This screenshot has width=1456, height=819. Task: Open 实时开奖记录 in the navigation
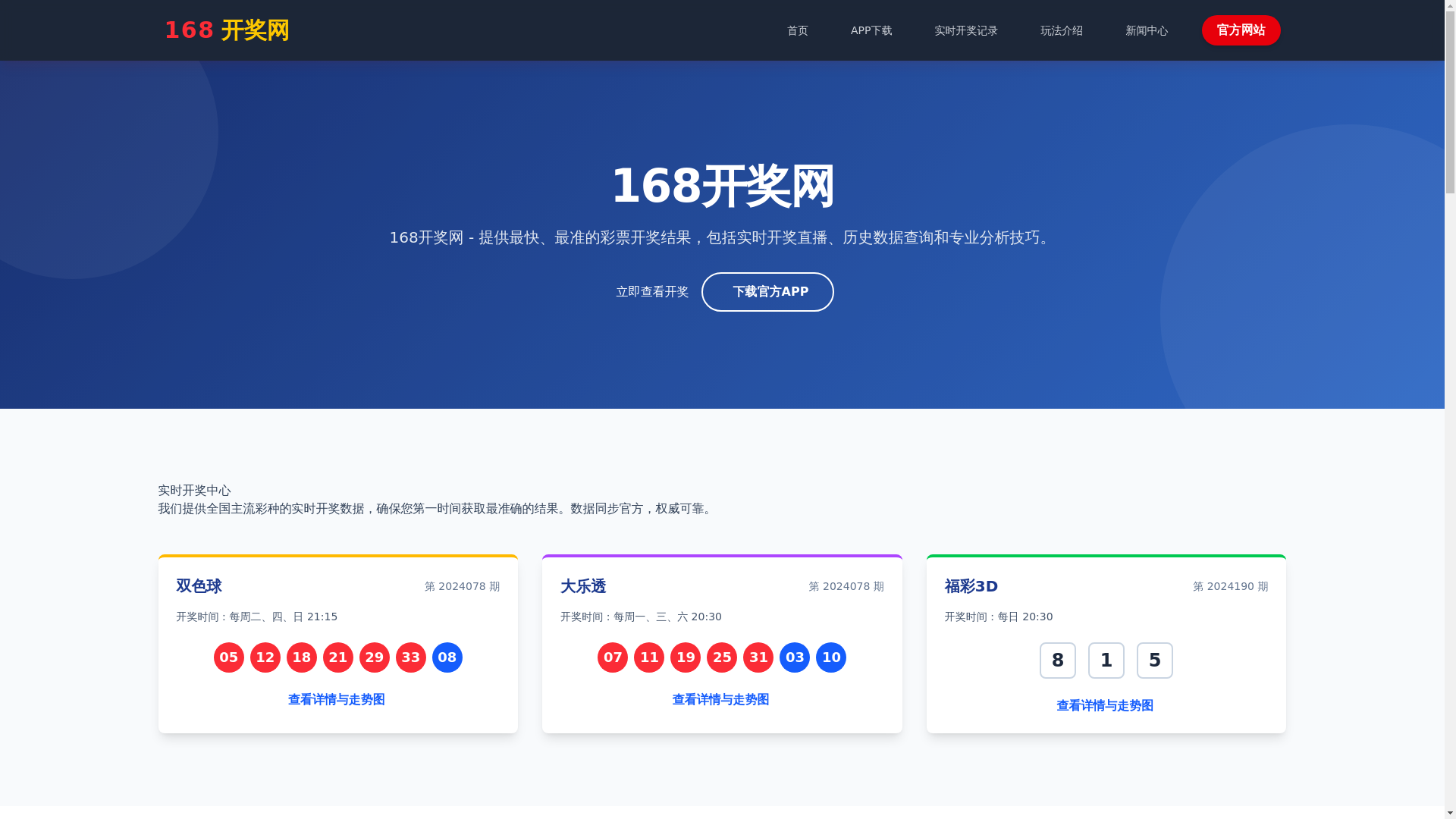point(965,30)
